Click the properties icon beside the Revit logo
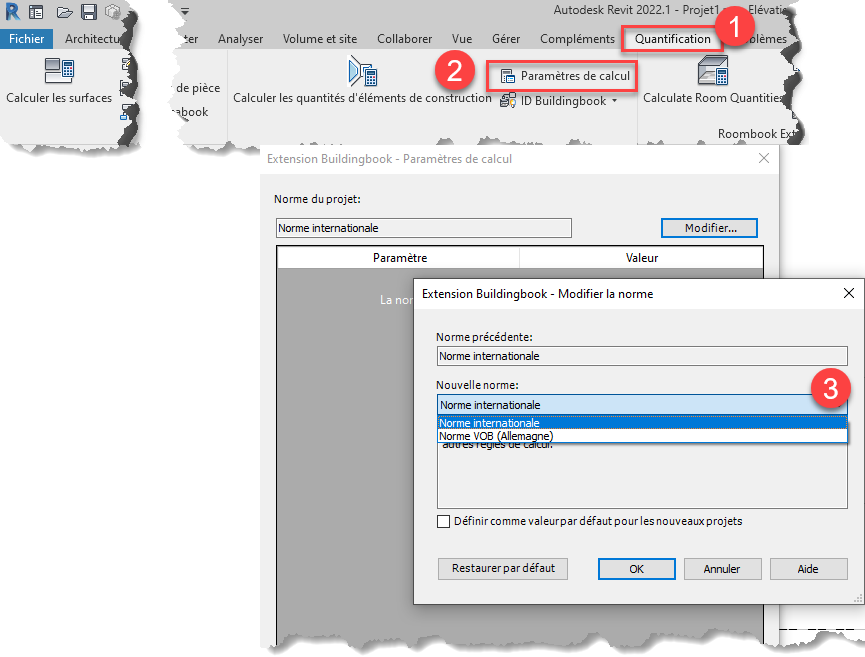Screen dimensions: 865x657 pos(36,12)
